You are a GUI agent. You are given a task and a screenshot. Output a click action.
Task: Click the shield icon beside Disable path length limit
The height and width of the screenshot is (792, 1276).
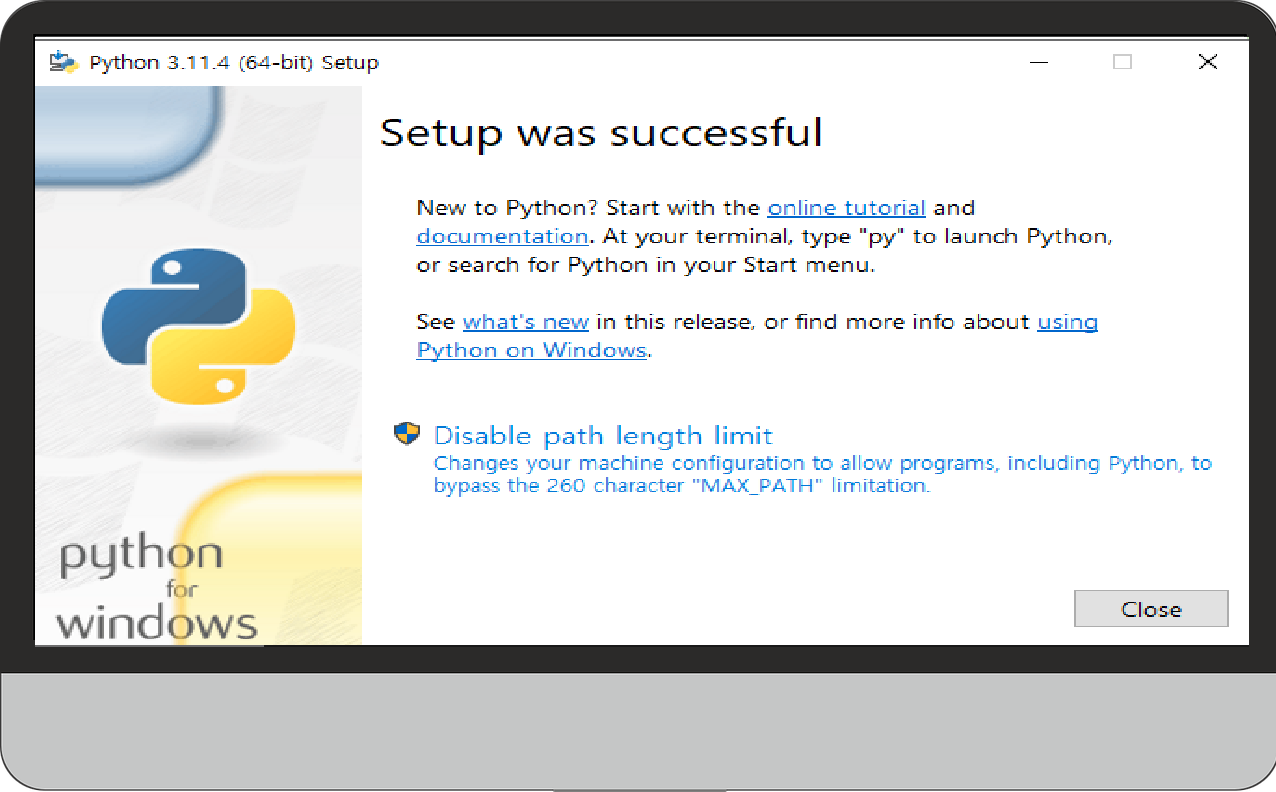pos(407,434)
